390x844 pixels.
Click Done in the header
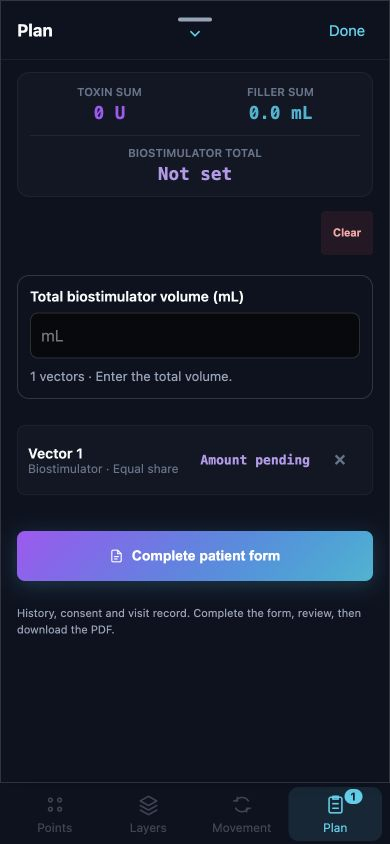coord(347,31)
